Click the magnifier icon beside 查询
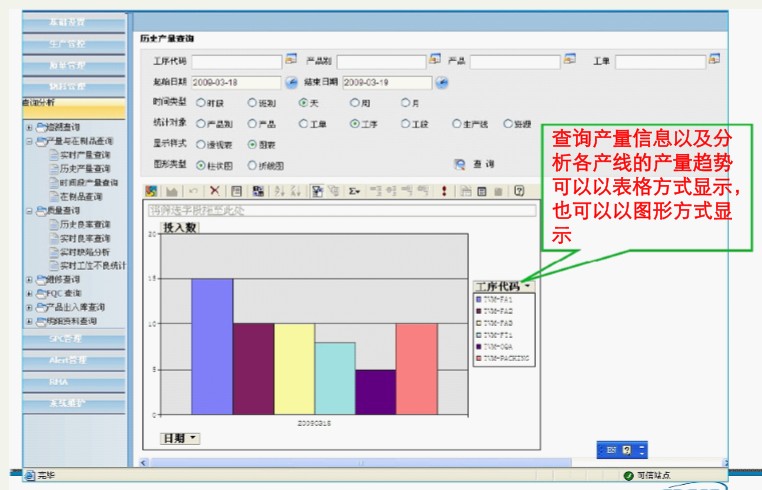This screenshot has height=490, width=762. (x=459, y=164)
